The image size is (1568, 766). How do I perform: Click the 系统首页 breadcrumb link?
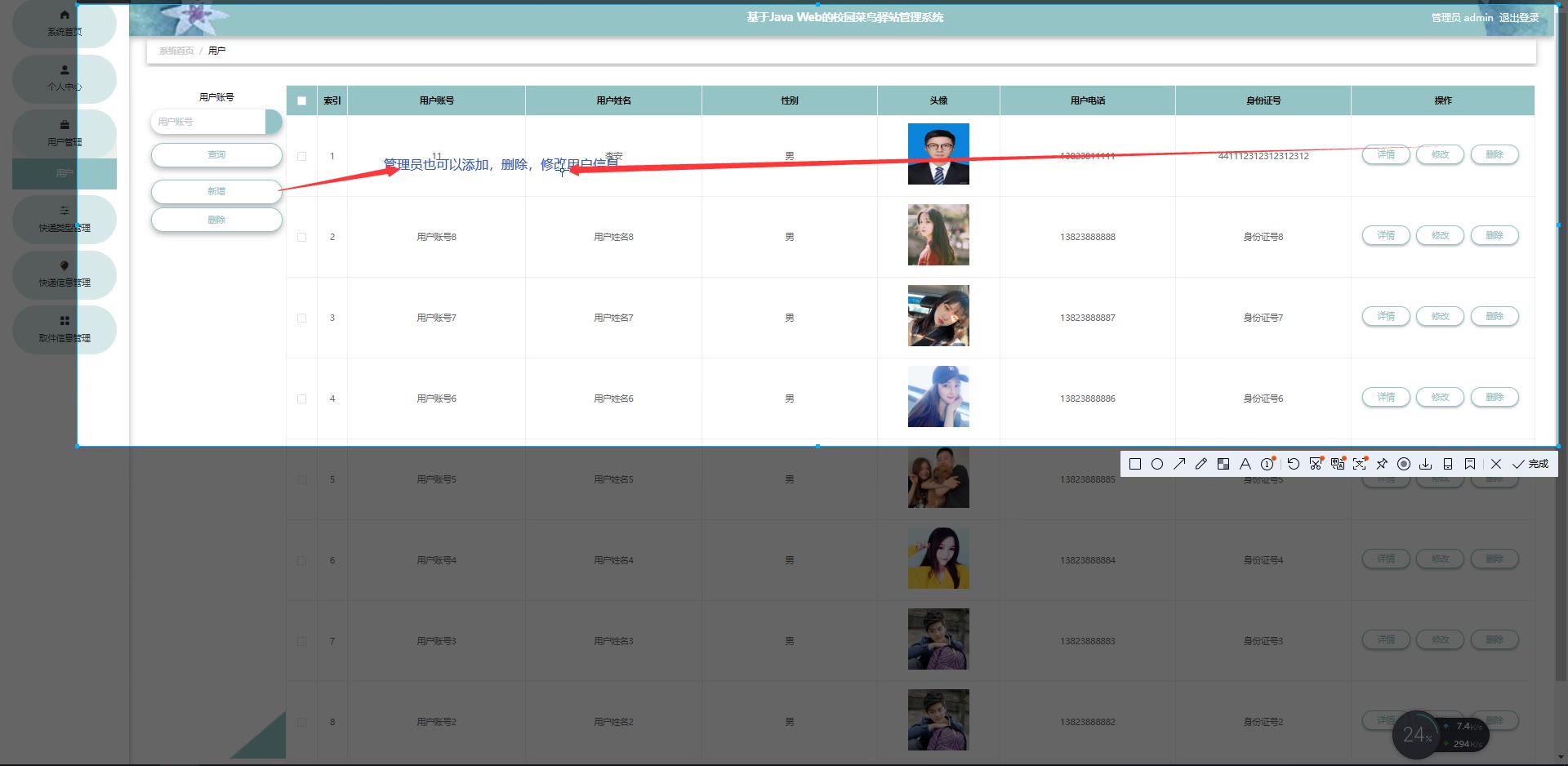click(x=176, y=51)
